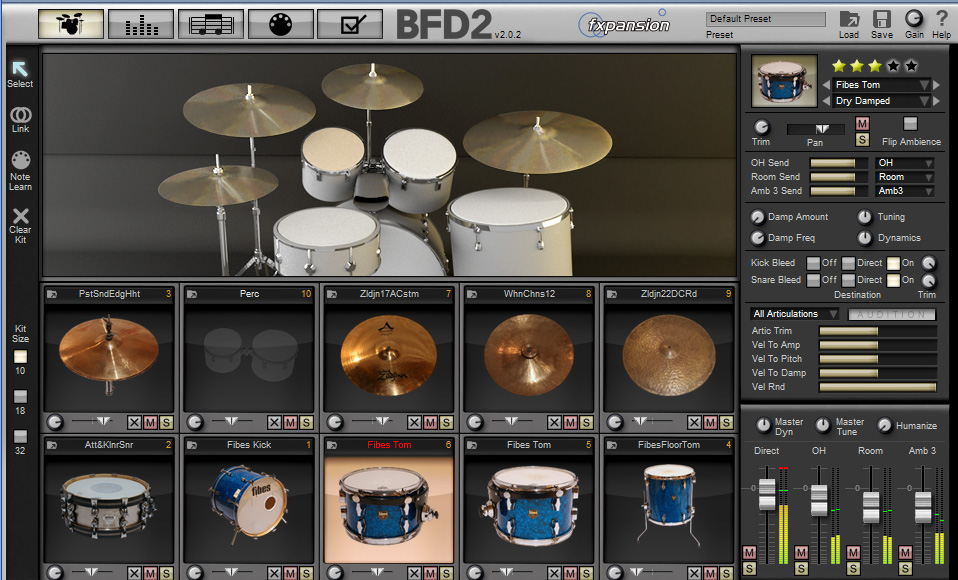
Task: Set Snare Bleed to On
Action: click(x=893, y=280)
